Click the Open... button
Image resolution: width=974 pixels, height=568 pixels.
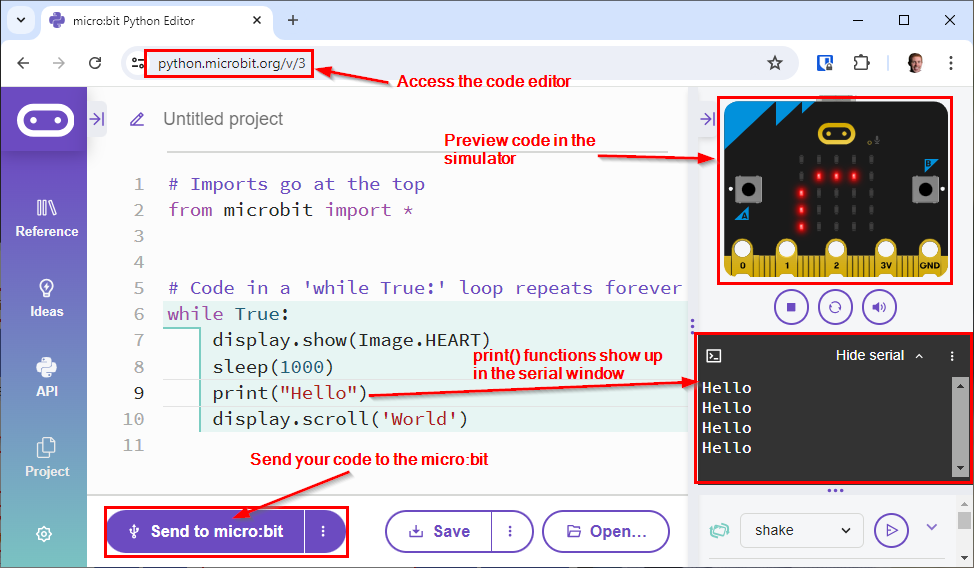[x=606, y=531]
